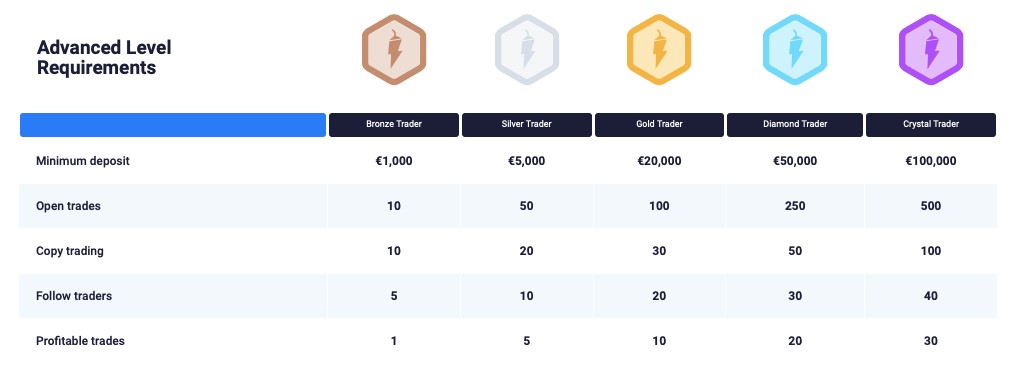Click the gold hexagon lightning badge
This screenshot has width=1019, height=382.
pos(659,49)
